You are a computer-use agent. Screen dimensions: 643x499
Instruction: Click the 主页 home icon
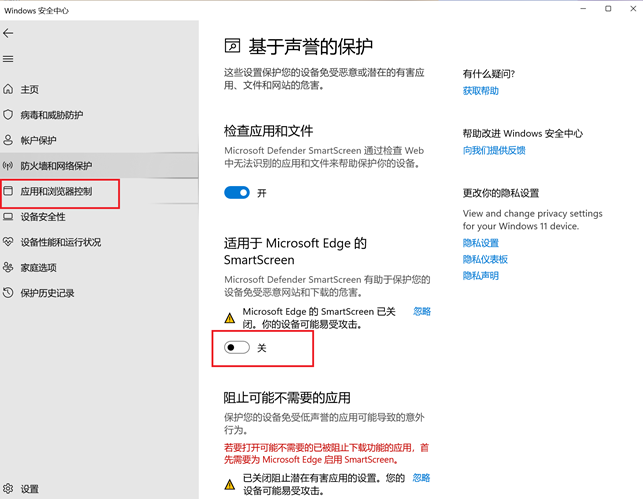tap(9, 89)
